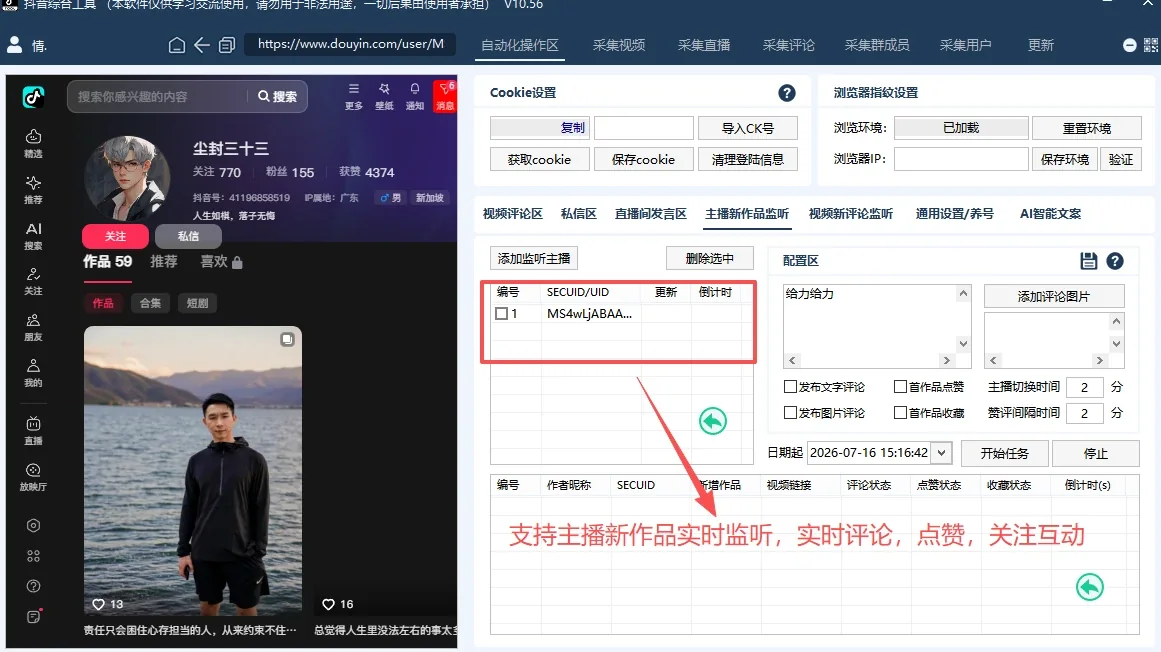Screen dimensions: 1161x652
Task: Open the red 消息 icon
Action: [x=445, y=96]
